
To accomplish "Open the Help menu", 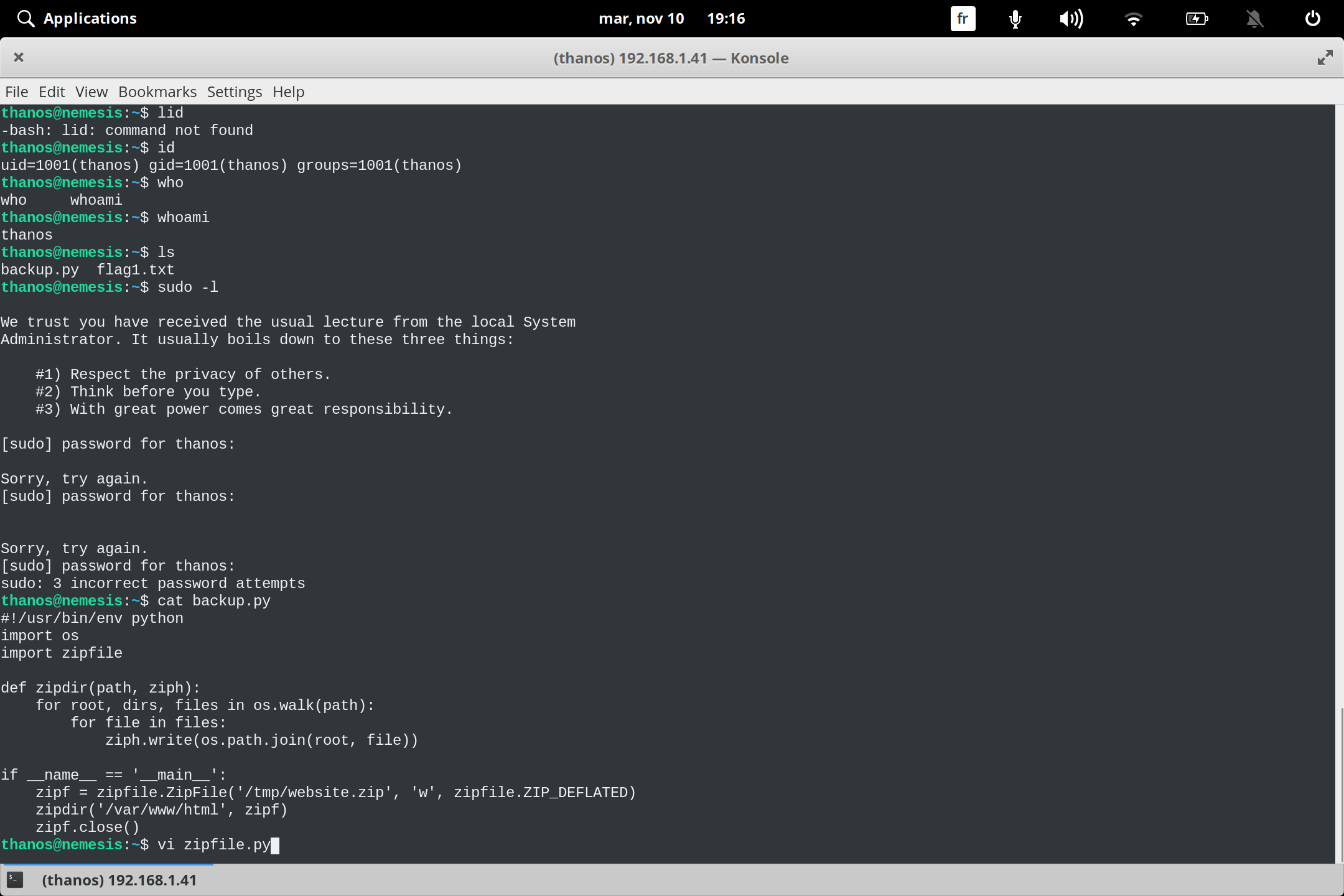I will (288, 91).
